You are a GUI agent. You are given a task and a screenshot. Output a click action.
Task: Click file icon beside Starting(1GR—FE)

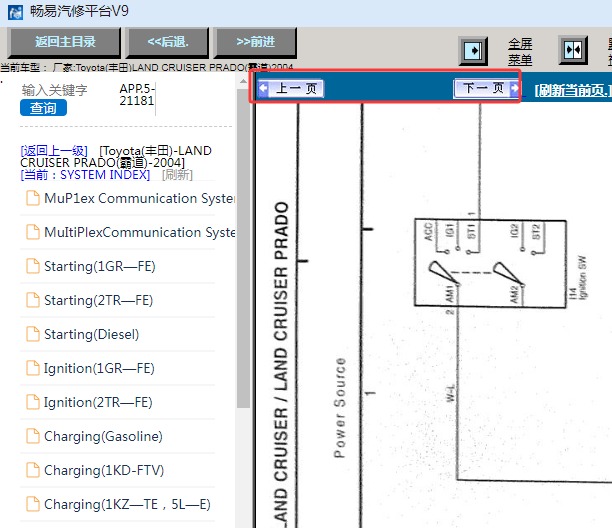click(x=33, y=266)
